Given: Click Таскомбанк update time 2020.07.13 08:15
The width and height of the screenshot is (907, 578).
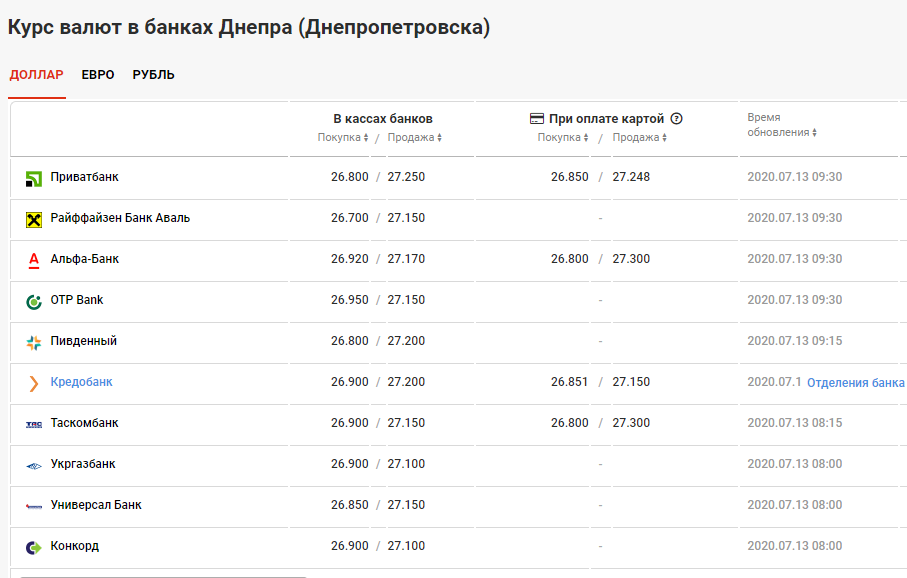Looking at the screenshot, I should pos(795,423).
